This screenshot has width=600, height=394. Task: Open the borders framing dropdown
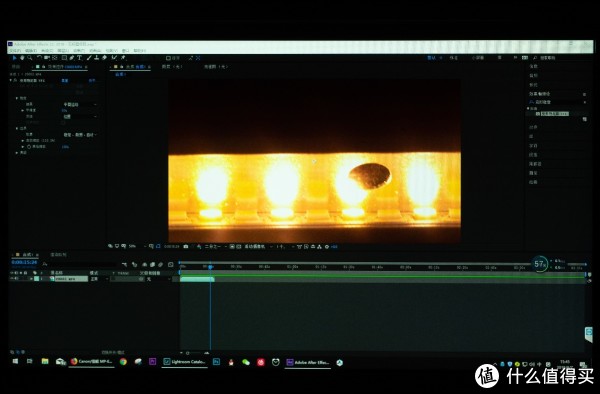[x=80, y=135]
